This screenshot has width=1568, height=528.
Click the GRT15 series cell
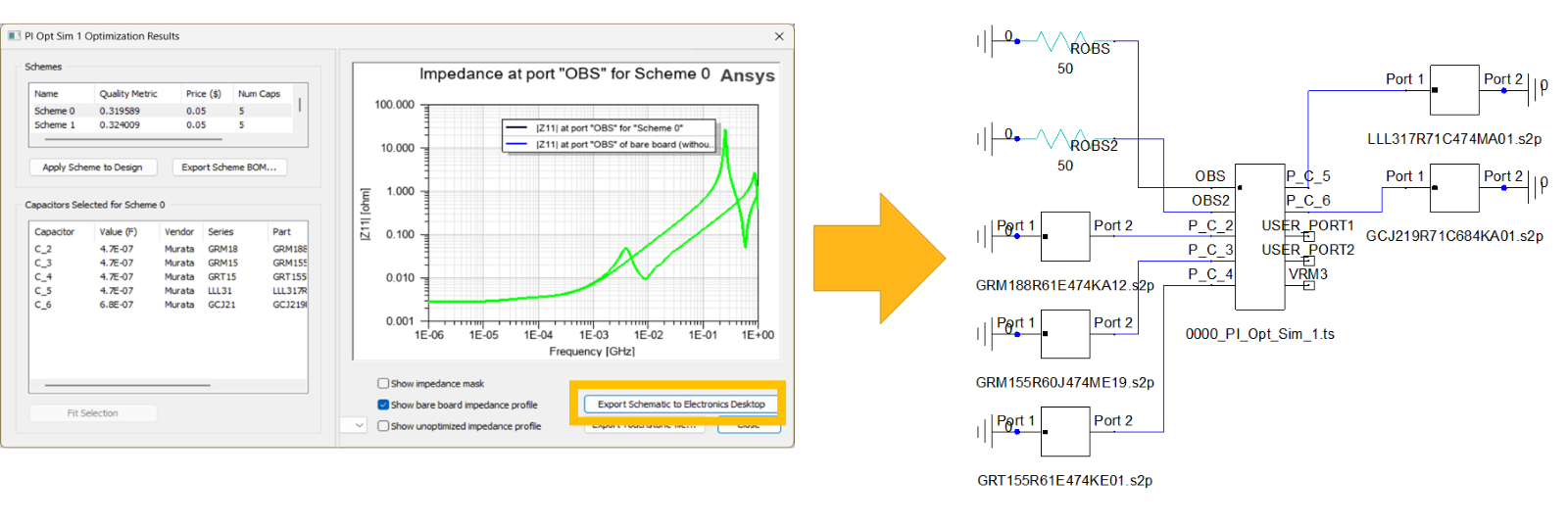[x=221, y=276]
